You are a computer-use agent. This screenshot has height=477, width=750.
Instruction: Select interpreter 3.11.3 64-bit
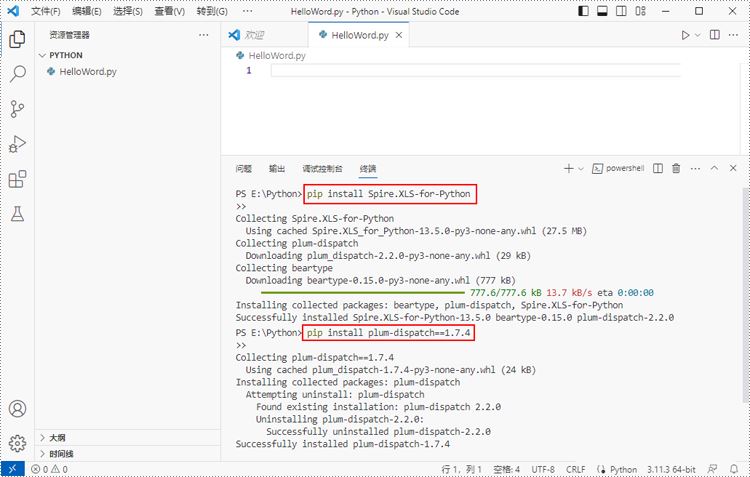point(671,469)
